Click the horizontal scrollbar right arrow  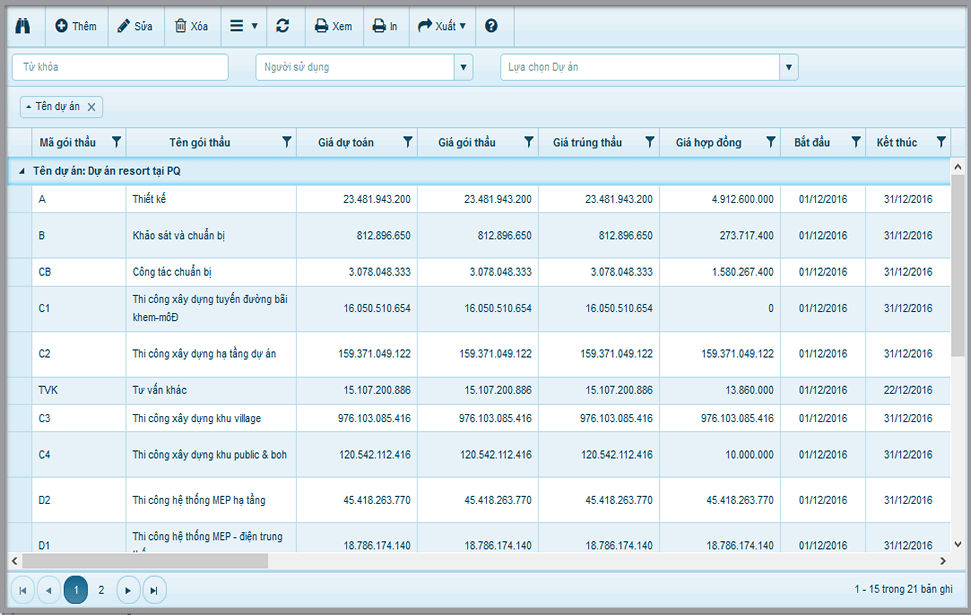click(943, 561)
